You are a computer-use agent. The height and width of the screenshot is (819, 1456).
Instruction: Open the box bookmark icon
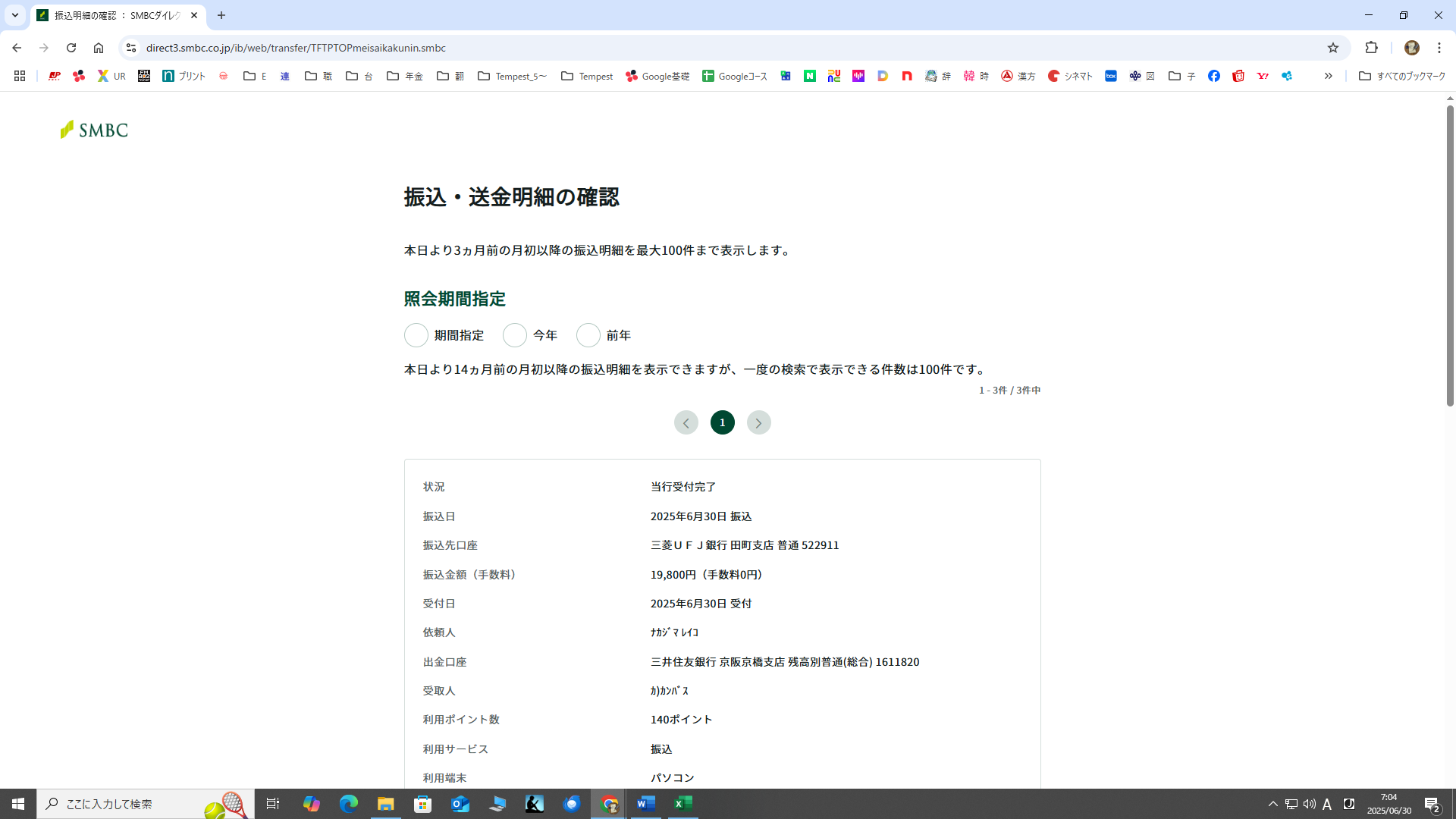pos(1111,76)
